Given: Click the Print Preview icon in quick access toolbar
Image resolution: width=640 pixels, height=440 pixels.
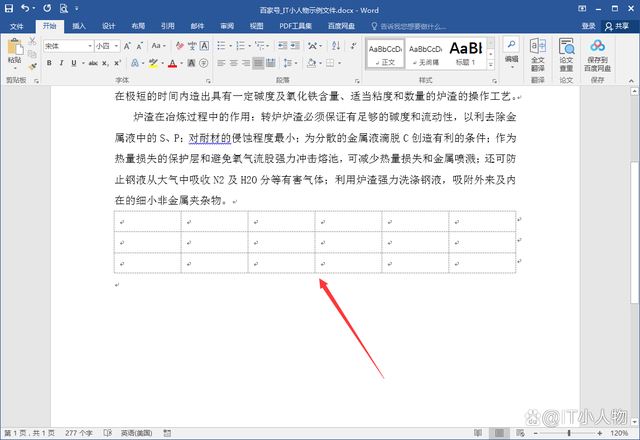Looking at the screenshot, I should [63, 8].
